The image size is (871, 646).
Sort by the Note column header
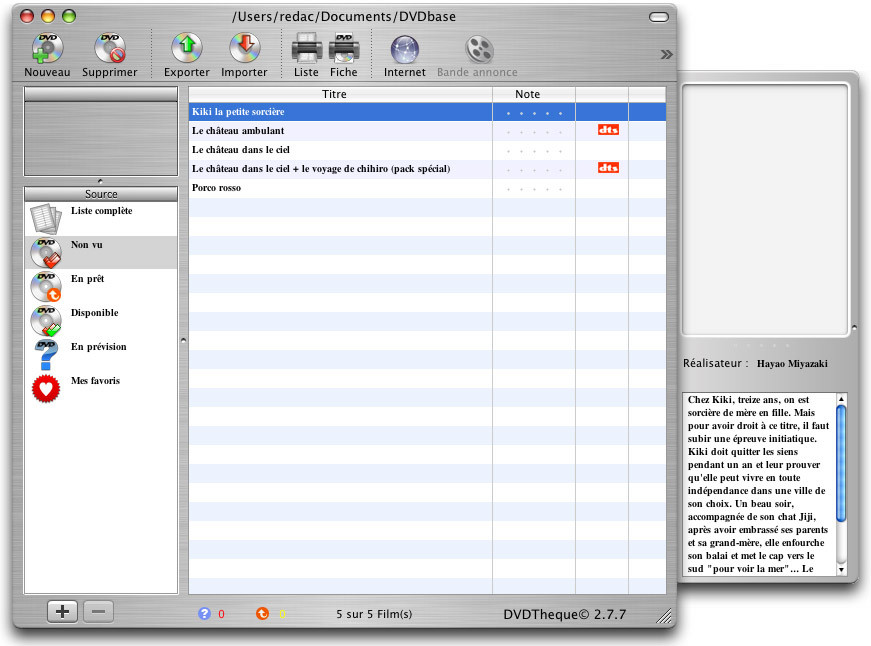pyautogui.click(x=528, y=94)
